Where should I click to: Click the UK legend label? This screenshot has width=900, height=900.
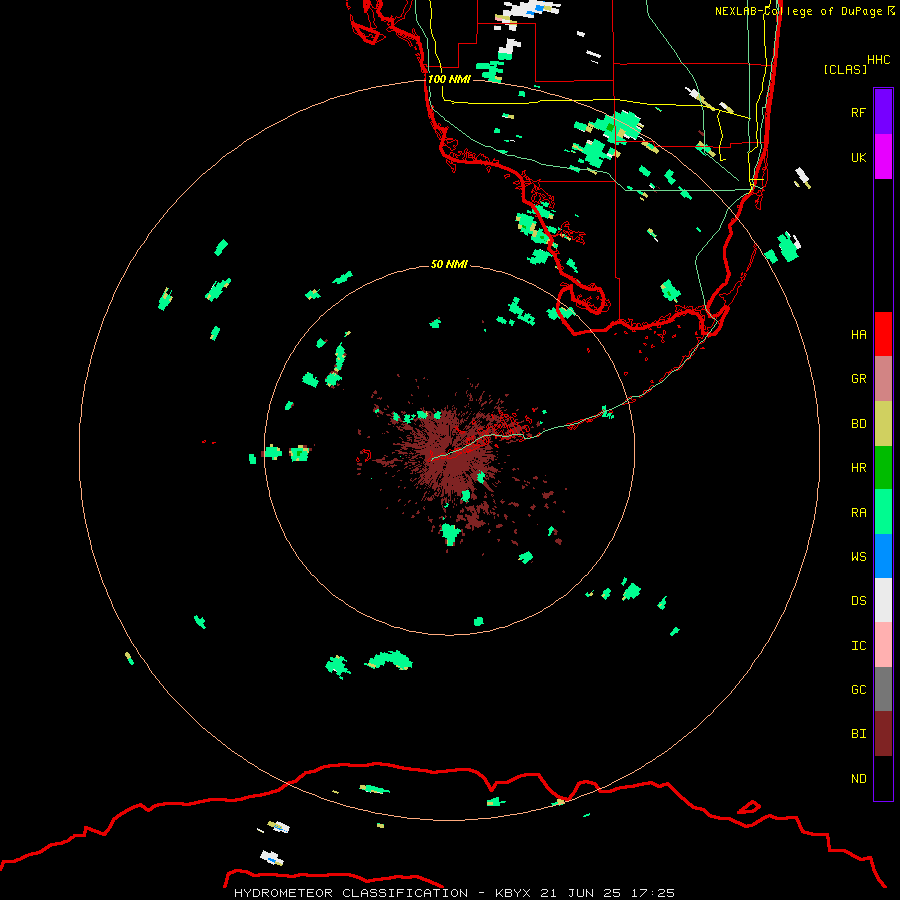point(858,157)
